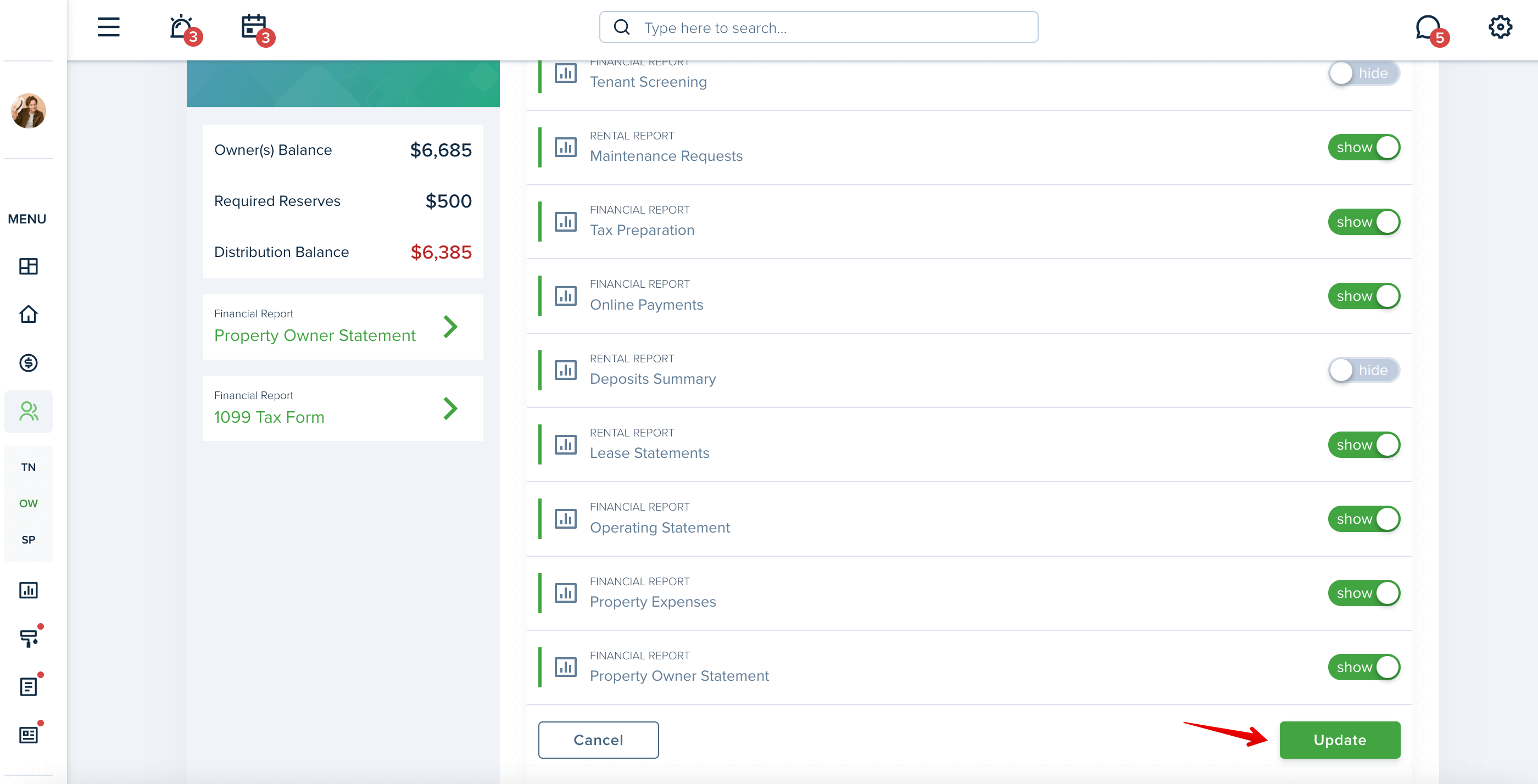Show the Deposits Summary report
Viewport: 1538px width, 784px height.
coord(1364,370)
